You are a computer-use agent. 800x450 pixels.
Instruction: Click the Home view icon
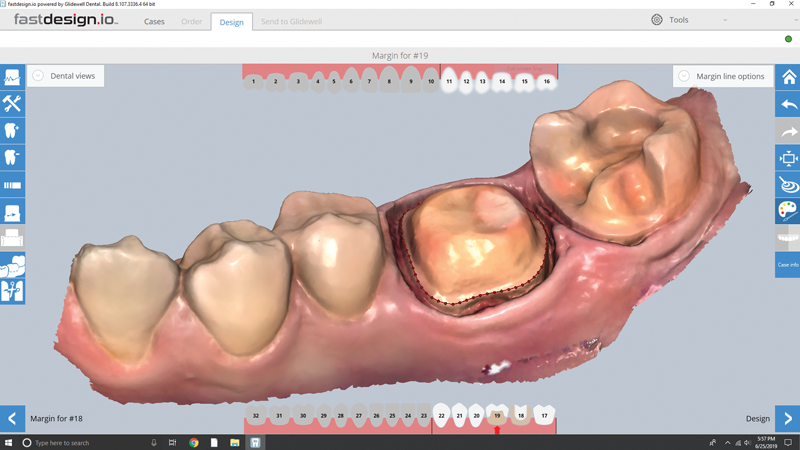coord(788,77)
